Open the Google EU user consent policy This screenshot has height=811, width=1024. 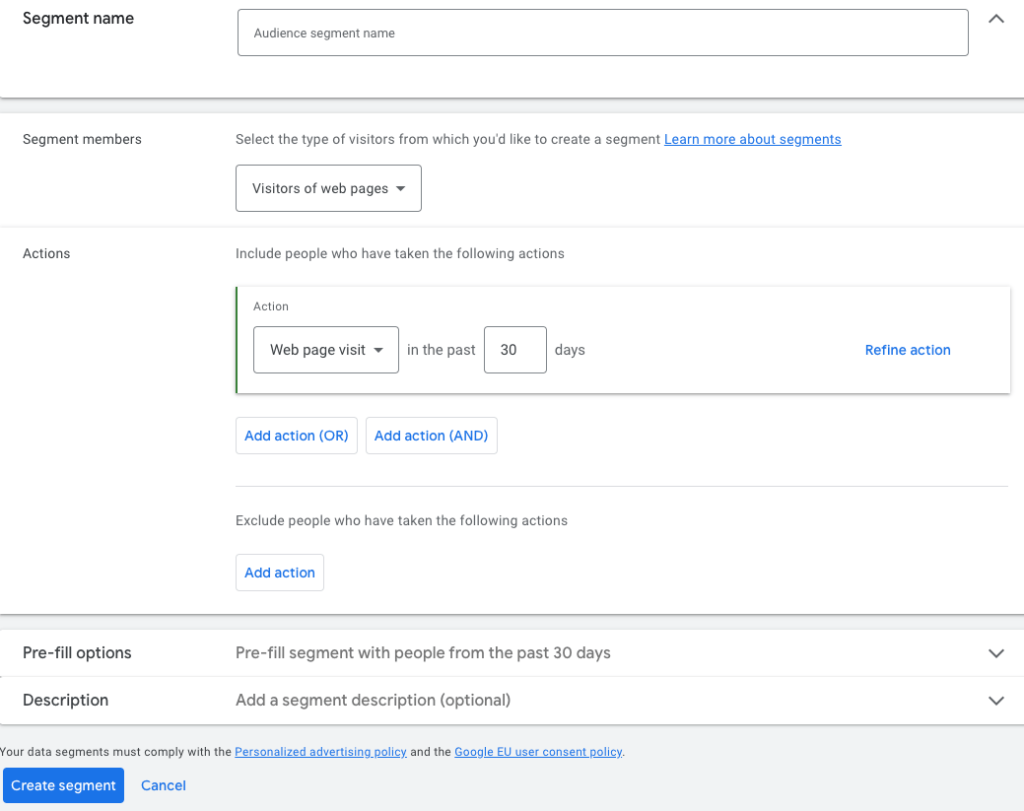pyautogui.click(x=538, y=752)
